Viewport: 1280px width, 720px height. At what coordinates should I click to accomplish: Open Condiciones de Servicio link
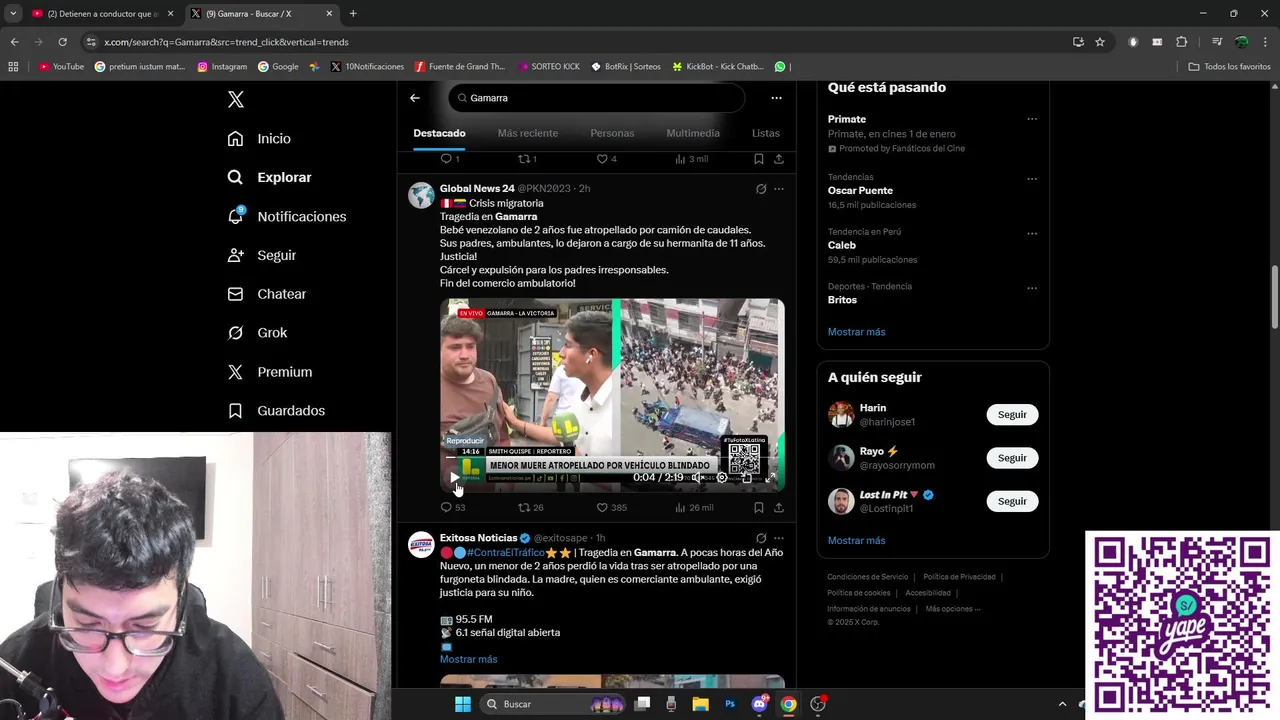point(867,577)
